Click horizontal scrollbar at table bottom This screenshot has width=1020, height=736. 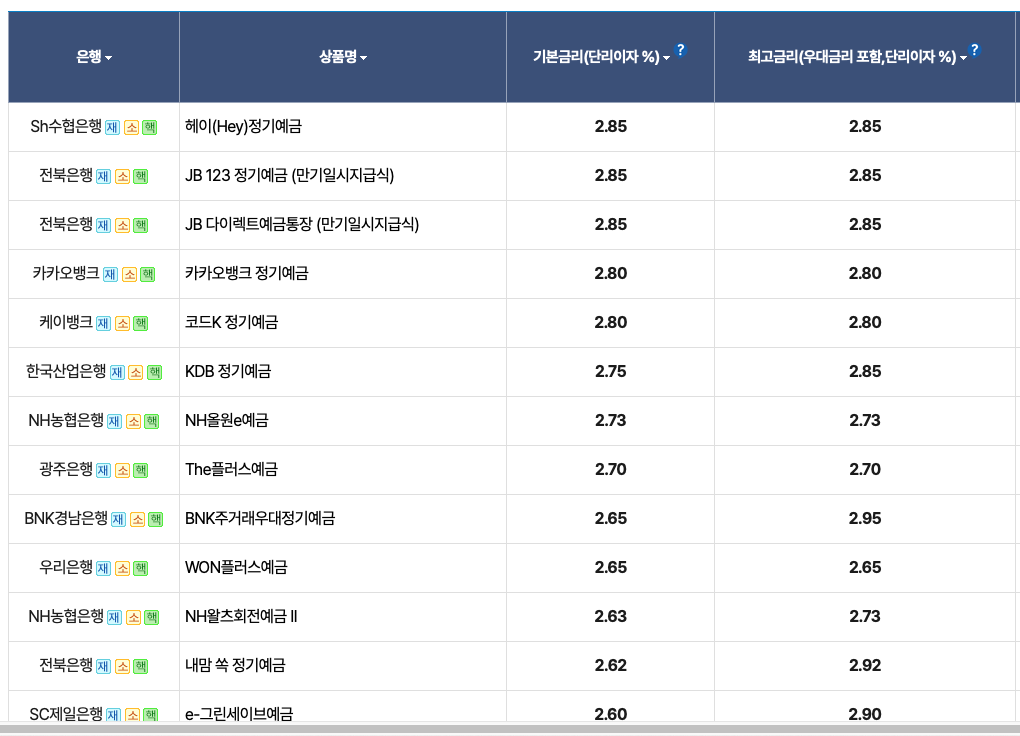point(510,729)
